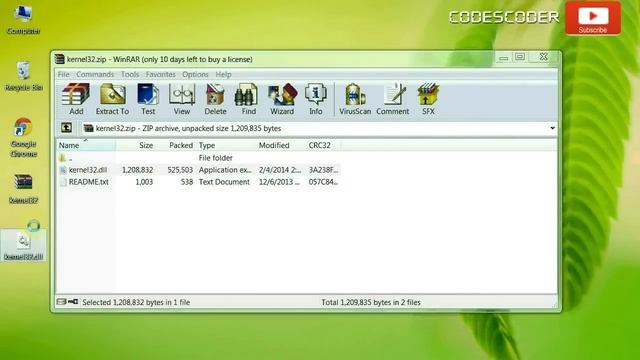
Task: Go up one folder level arrow
Action: click(x=67, y=128)
